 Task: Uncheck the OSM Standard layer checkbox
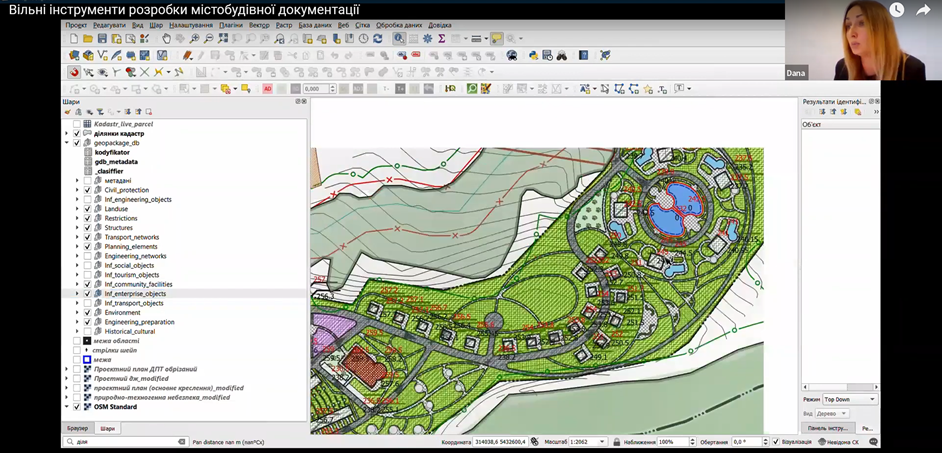click(x=76, y=407)
